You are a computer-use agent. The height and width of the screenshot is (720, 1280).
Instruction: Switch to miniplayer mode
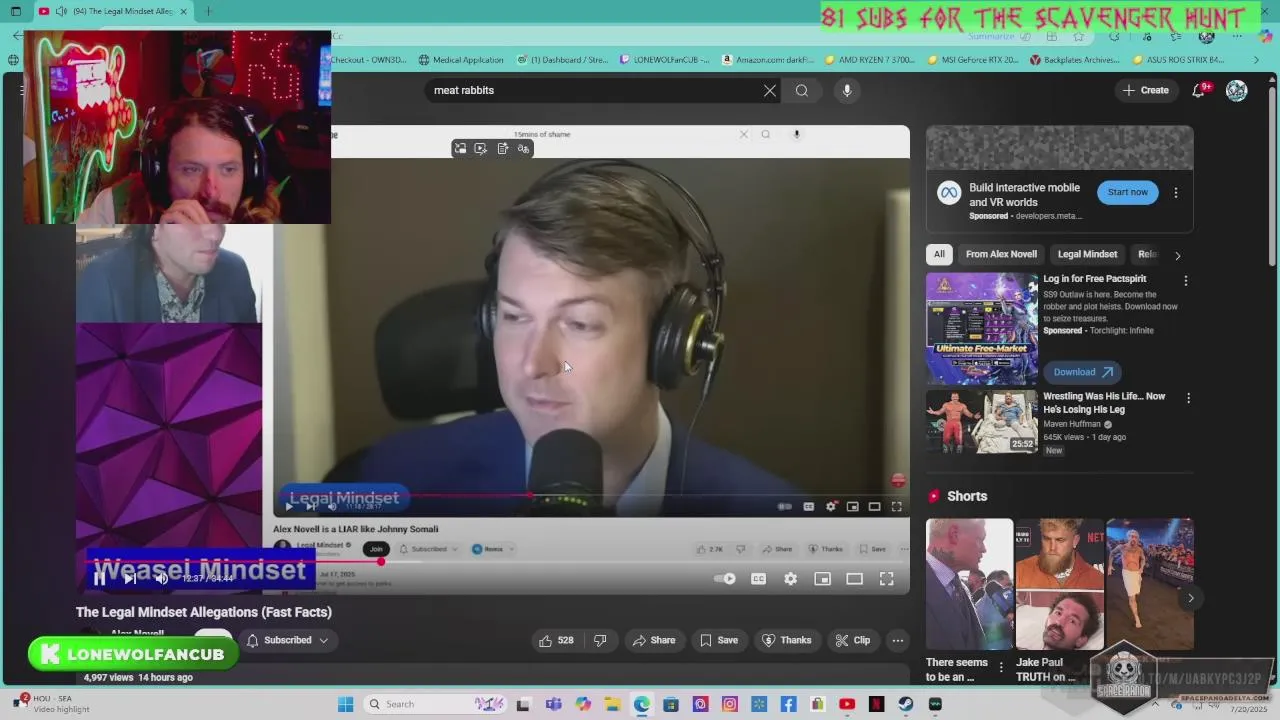point(822,579)
